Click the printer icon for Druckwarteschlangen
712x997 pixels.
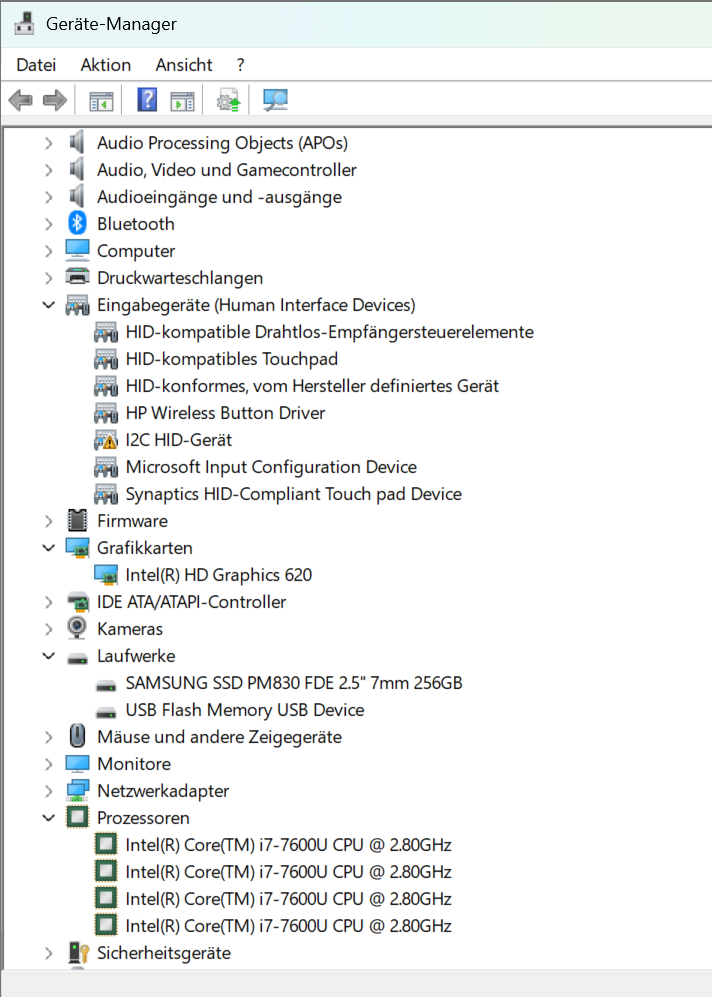[77, 277]
